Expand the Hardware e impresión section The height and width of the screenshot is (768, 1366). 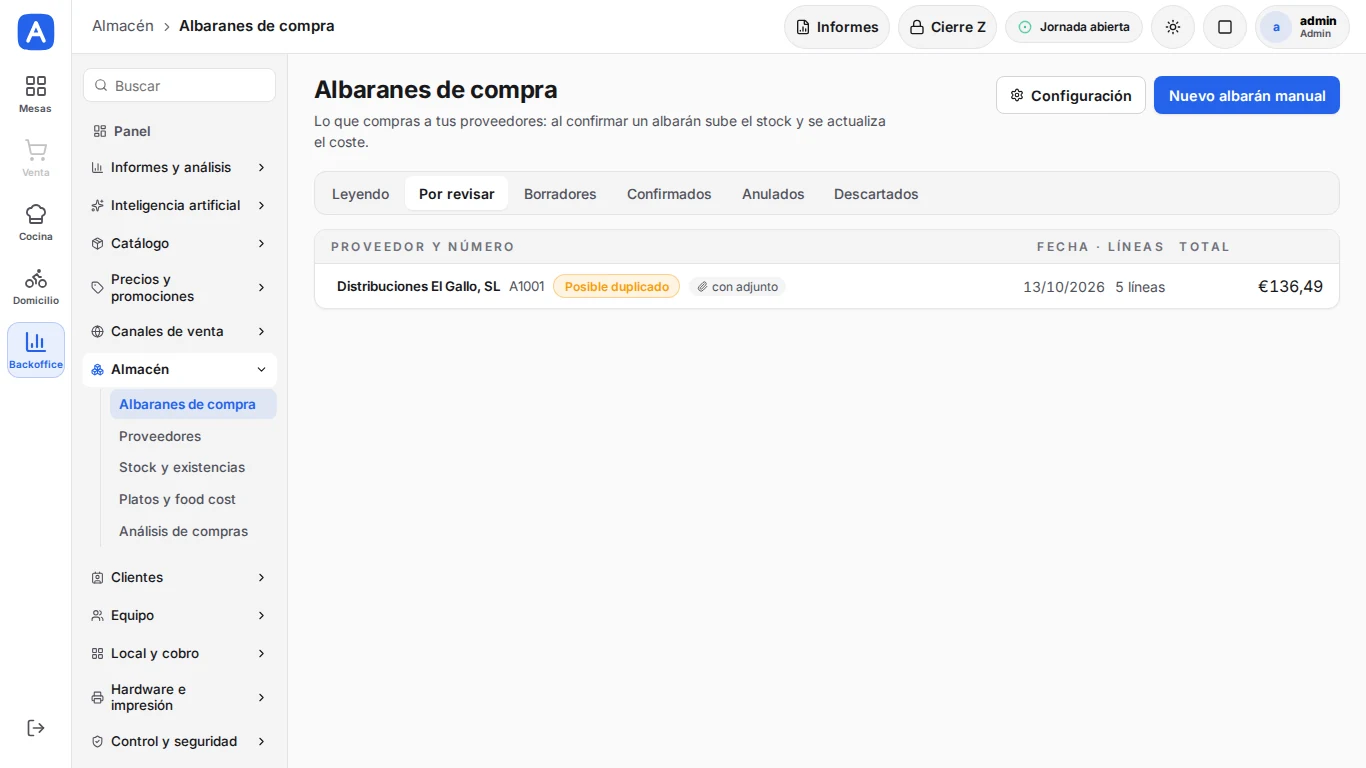tap(179, 697)
